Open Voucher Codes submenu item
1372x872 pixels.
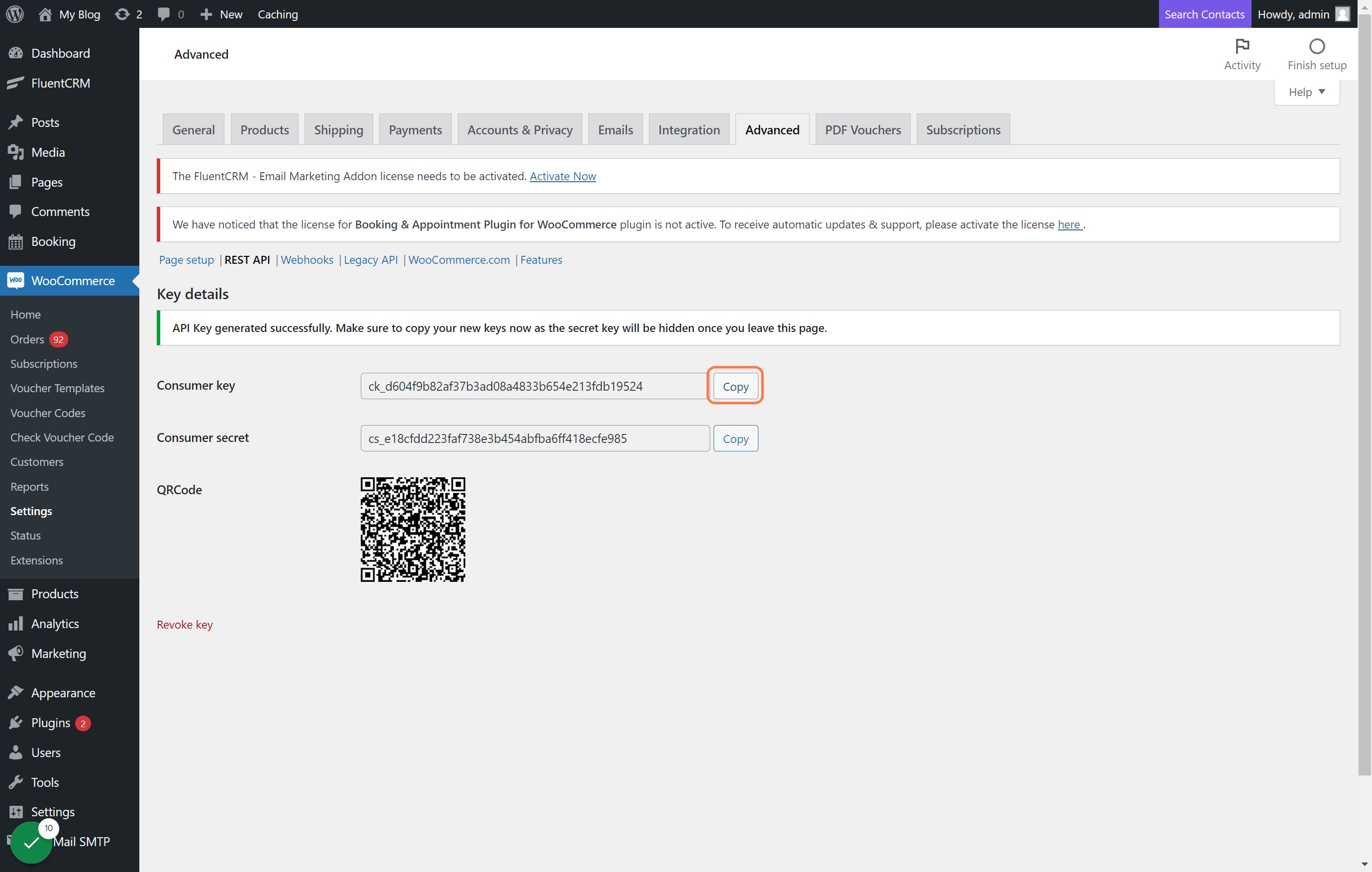coord(48,413)
